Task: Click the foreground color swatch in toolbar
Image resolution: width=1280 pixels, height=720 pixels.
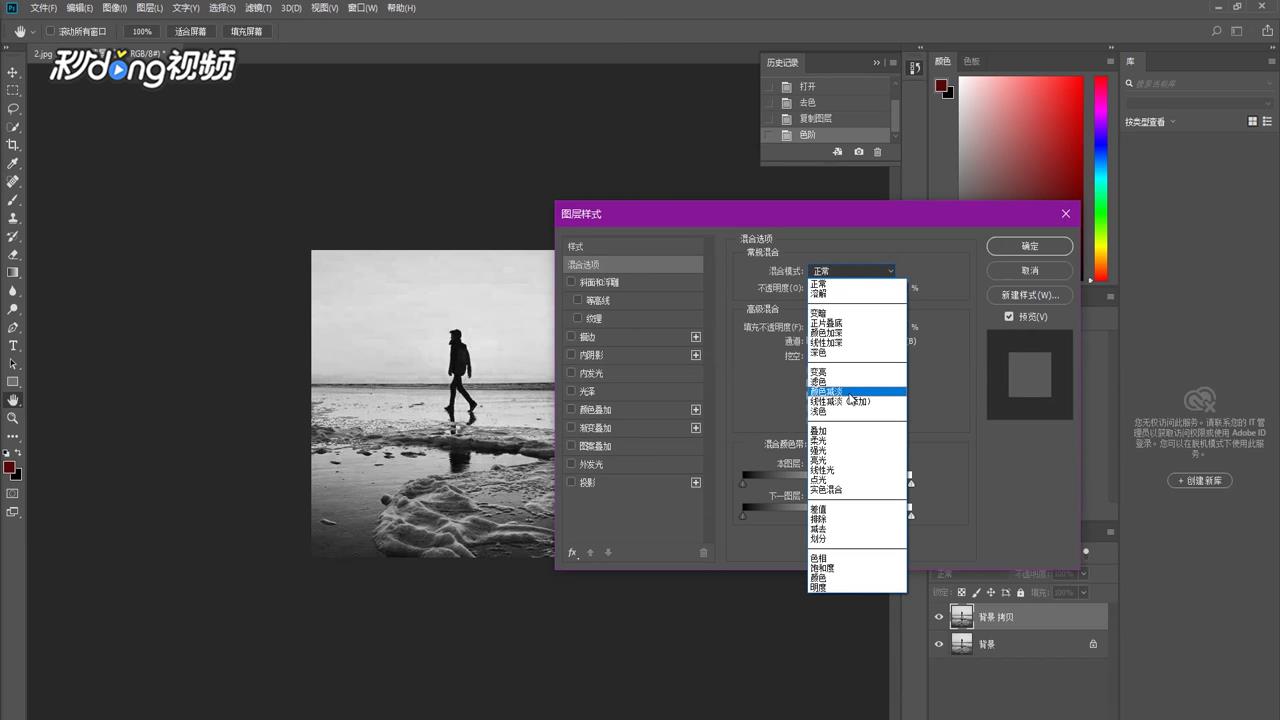Action: (9, 467)
